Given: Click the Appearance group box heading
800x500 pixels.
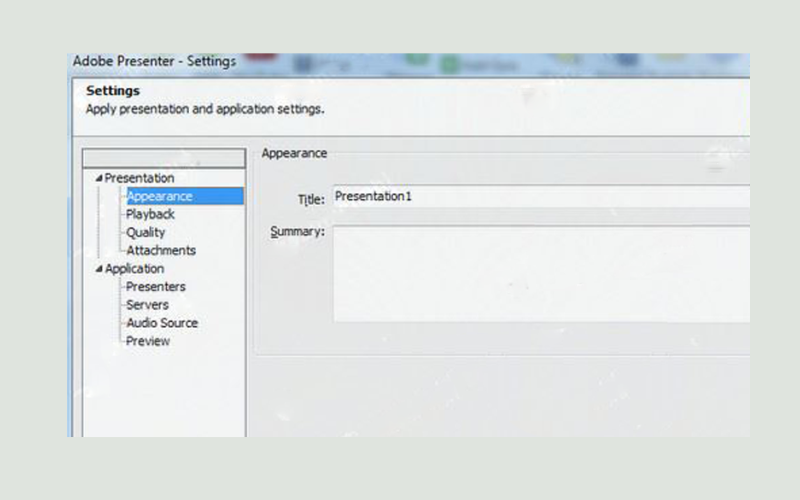Looking at the screenshot, I should pyautogui.click(x=294, y=153).
